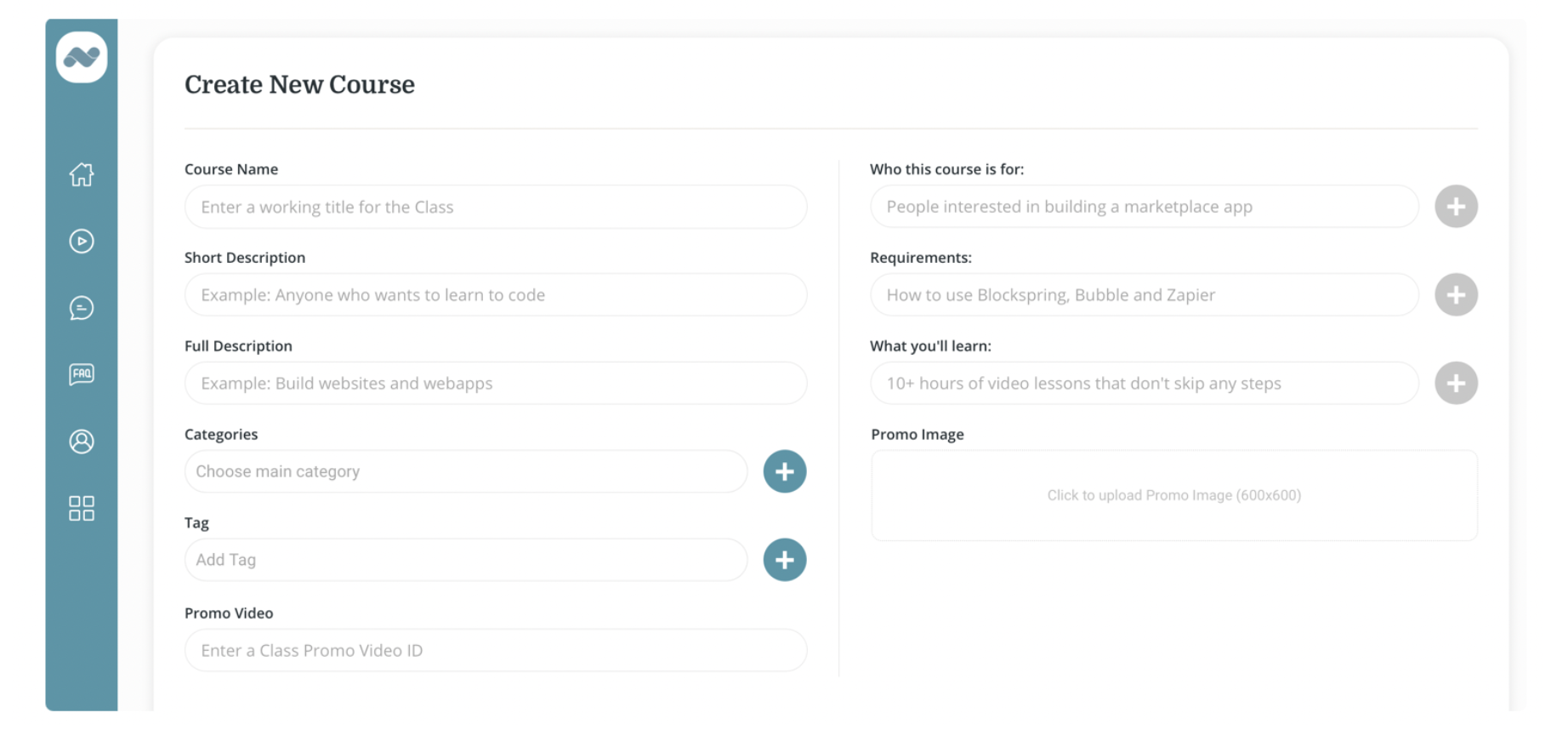
Task: Open the Home icon in the sidebar
Action: point(82,174)
